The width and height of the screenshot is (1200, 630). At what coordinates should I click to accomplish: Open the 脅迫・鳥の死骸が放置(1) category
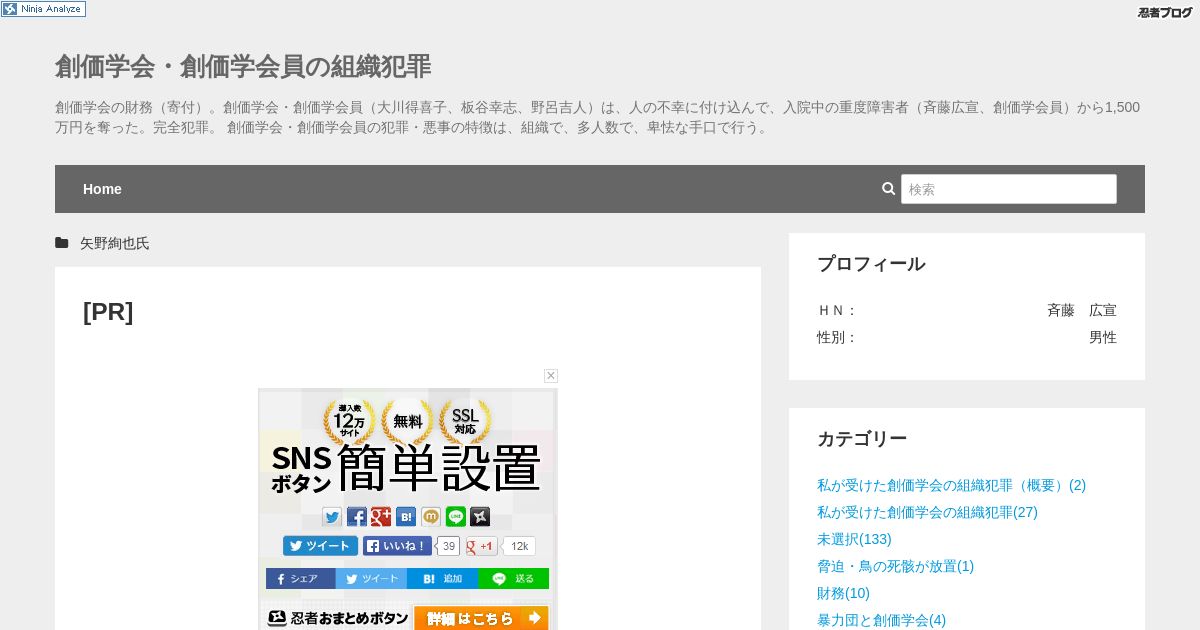pyautogui.click(x=895, y=566)
